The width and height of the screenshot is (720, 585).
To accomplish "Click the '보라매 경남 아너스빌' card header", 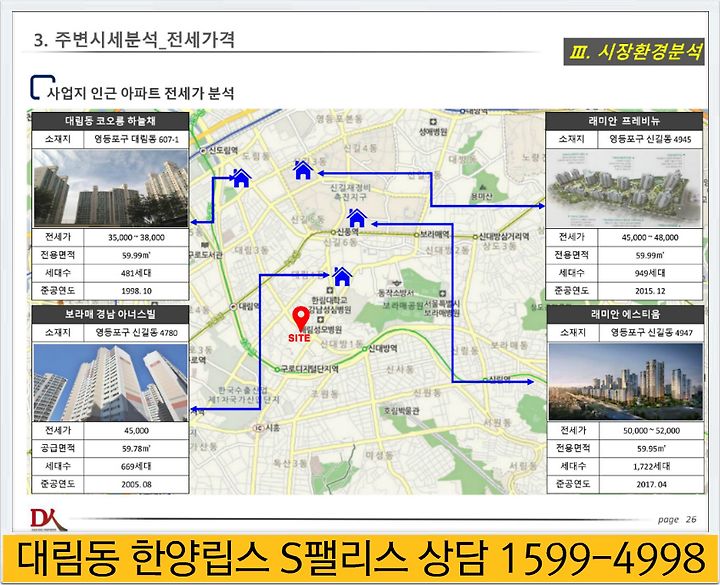I will pos(110,315).
